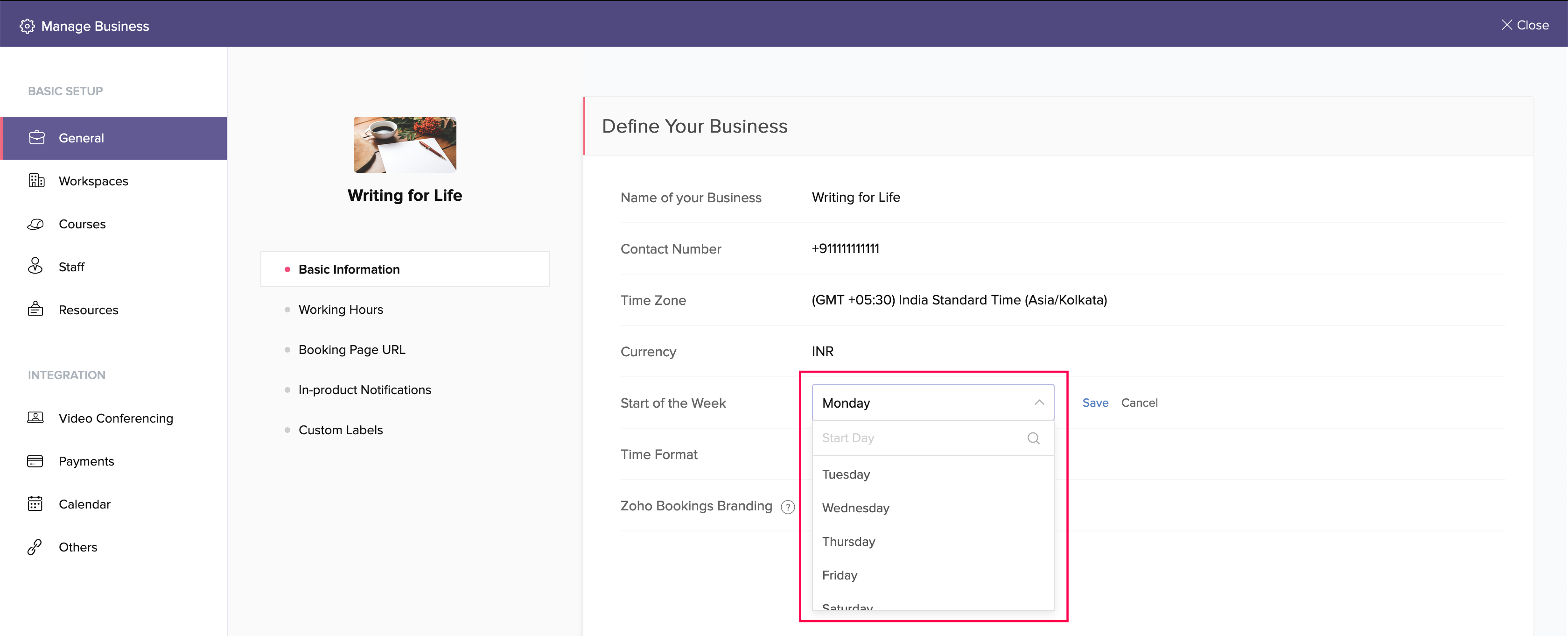
Task: Save the start of week change
Action: point(1095,403)
